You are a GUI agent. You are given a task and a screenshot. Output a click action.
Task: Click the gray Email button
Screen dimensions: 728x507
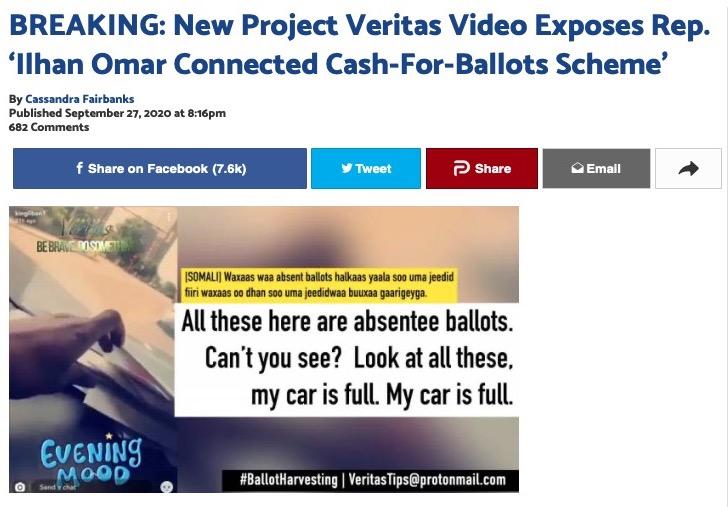point(597,169)
